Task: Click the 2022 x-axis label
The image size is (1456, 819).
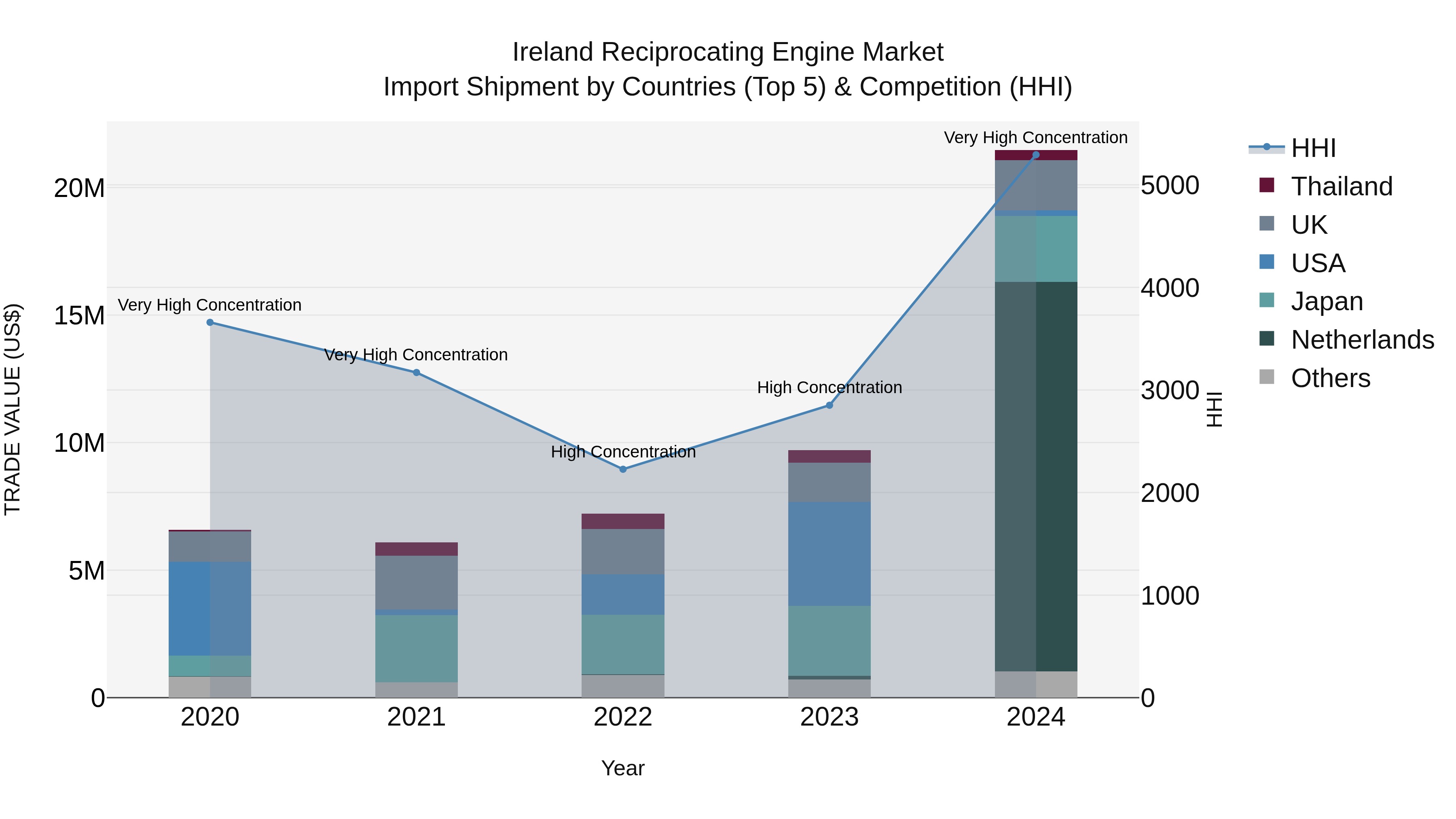Action: [x=623, y=717]
